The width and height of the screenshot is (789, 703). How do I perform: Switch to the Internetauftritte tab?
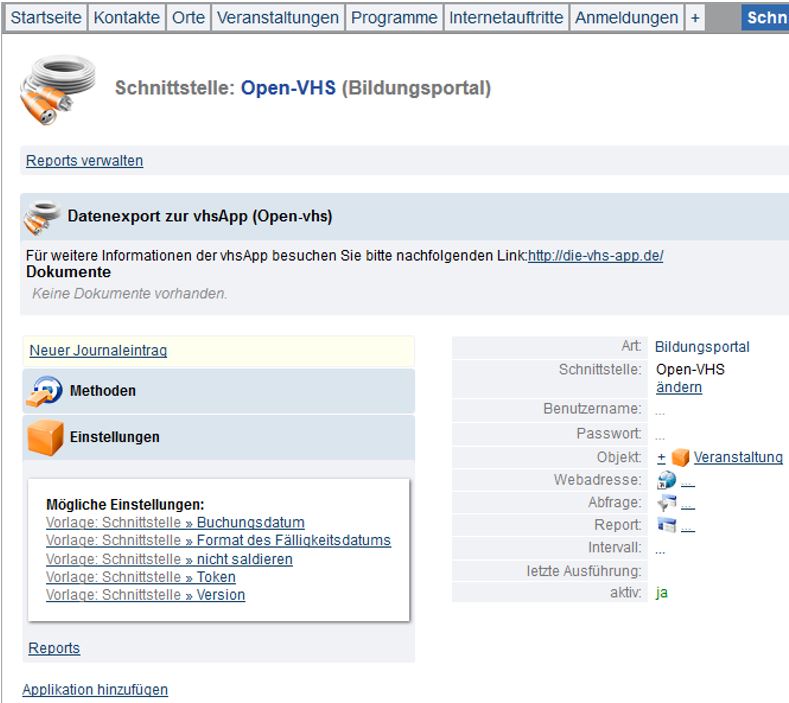506,18
